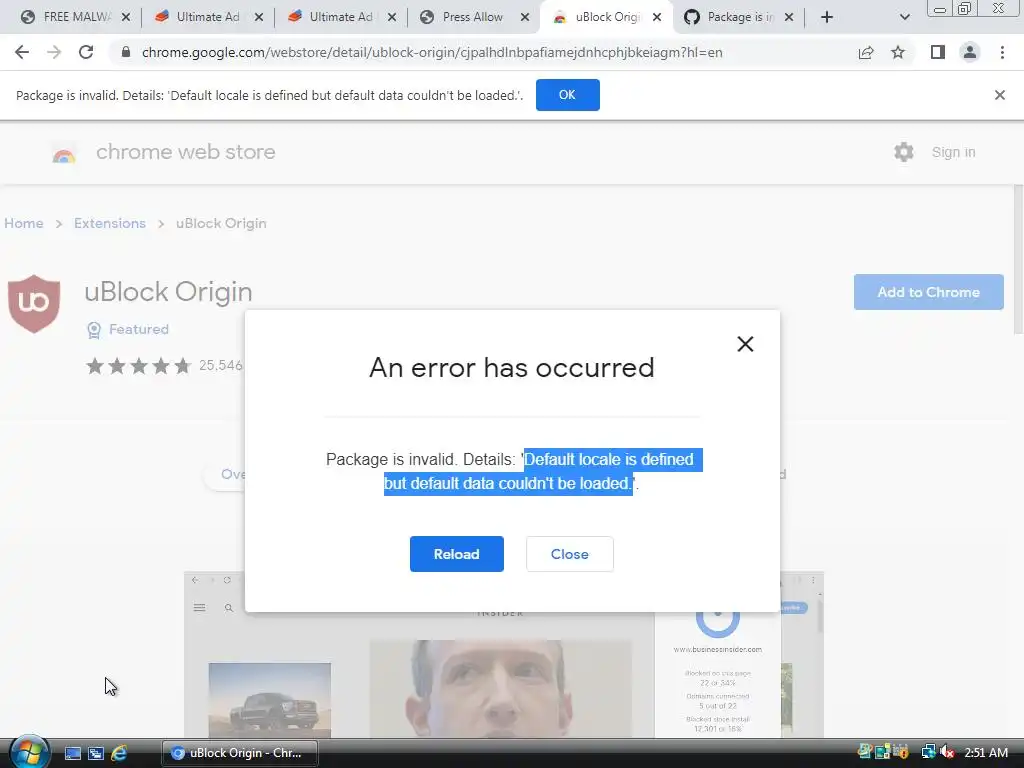Viewport: 1024px width, 768px height.
Task: Click Add to Chrome button
Action: (x=929, y=292)
